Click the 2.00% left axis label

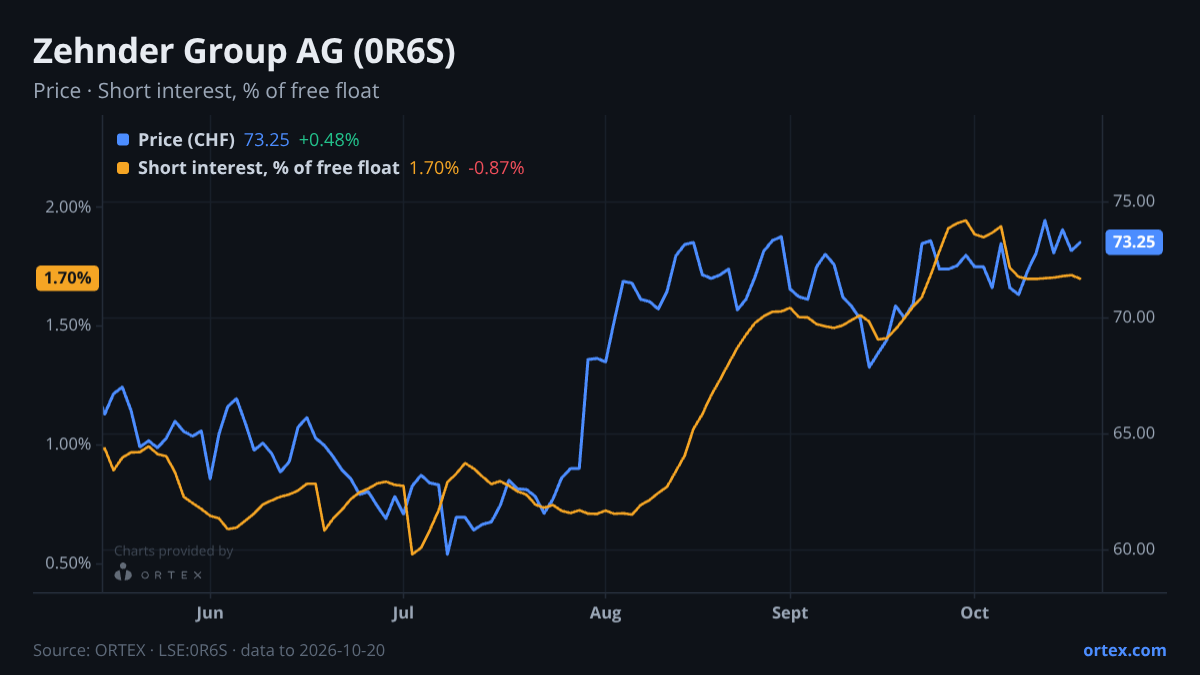pyautogui.click(x=70, y=207)
